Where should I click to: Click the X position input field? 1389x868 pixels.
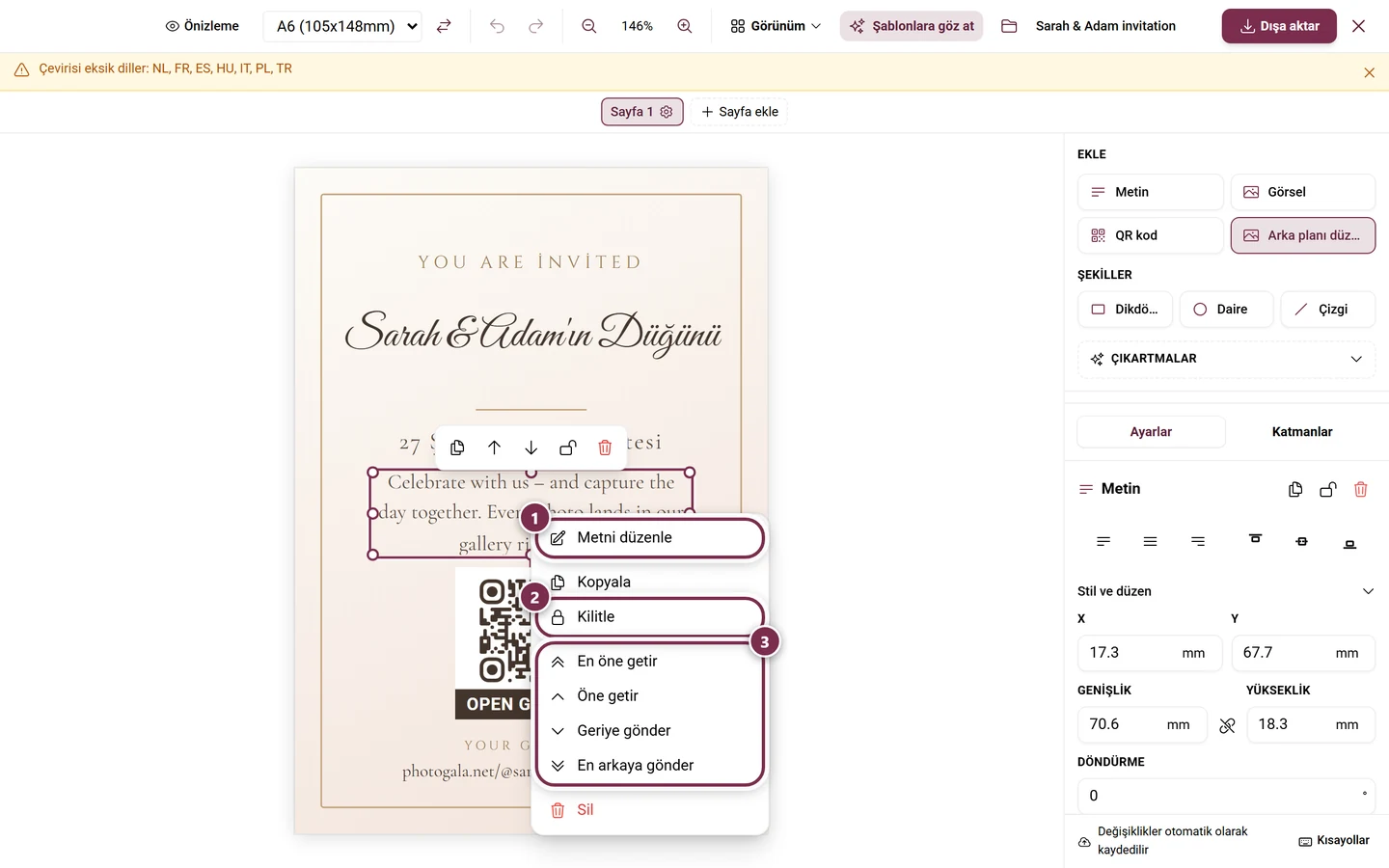(x=1150, y=653)
